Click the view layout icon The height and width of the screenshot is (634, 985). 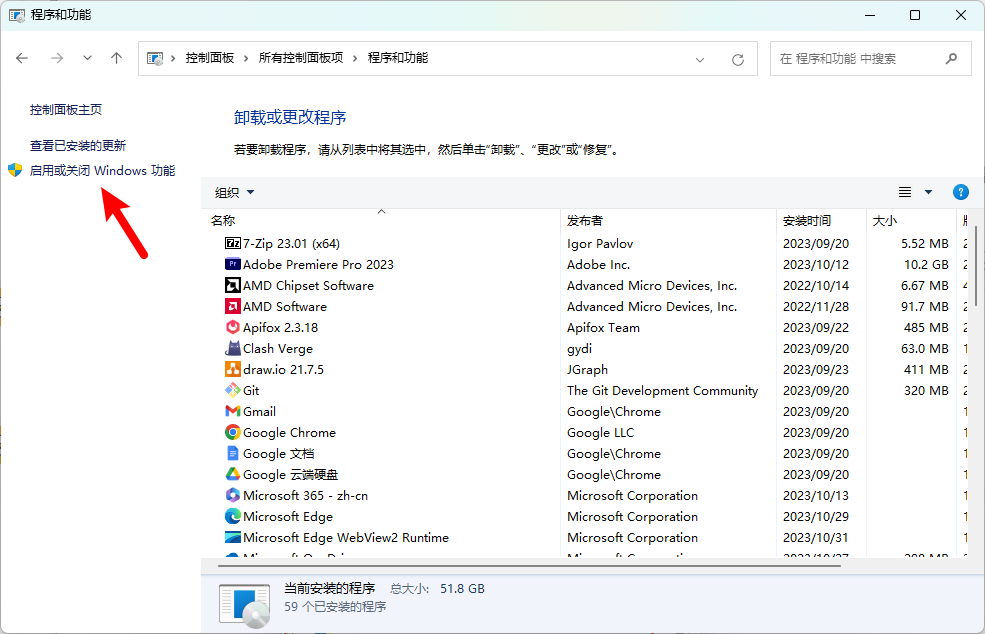pyautogui.click(x=905, y=192)
